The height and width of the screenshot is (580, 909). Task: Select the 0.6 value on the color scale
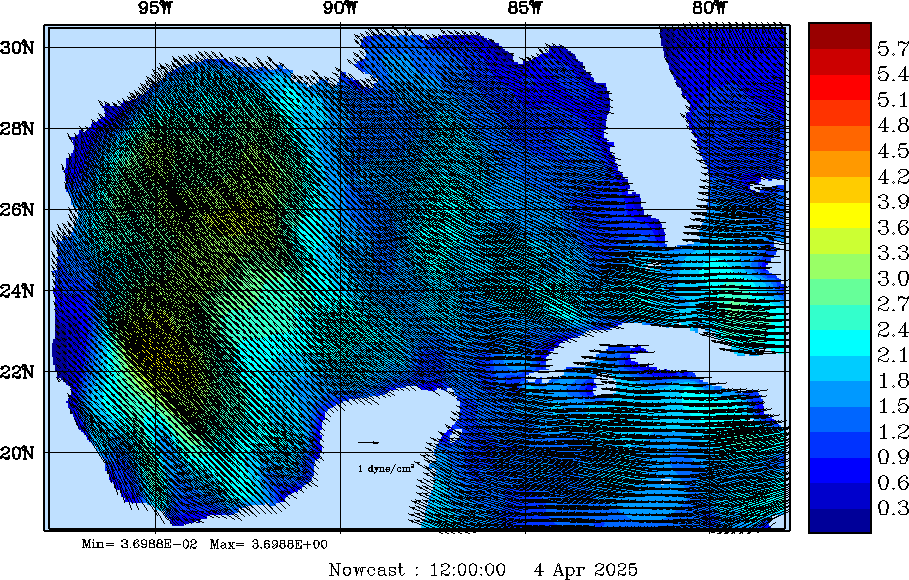click(893, 483)
